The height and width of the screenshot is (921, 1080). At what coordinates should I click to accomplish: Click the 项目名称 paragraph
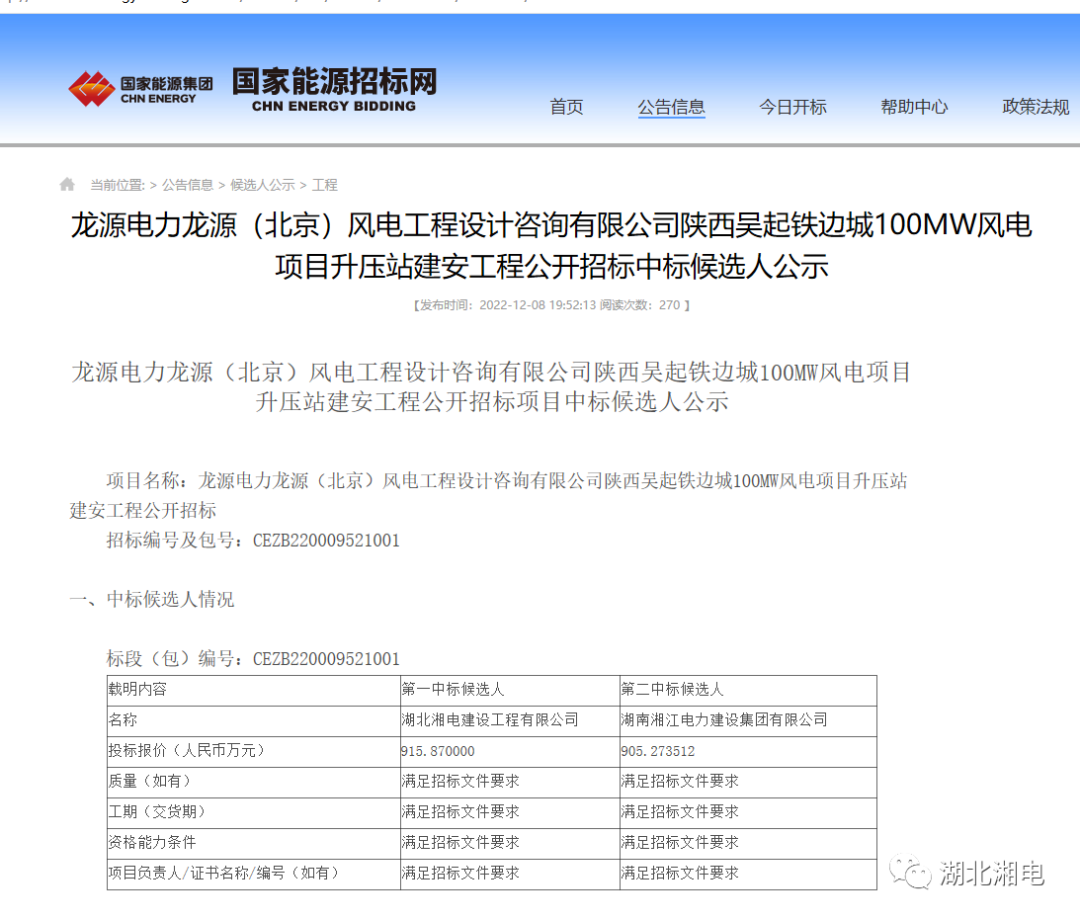pos(488,495)
